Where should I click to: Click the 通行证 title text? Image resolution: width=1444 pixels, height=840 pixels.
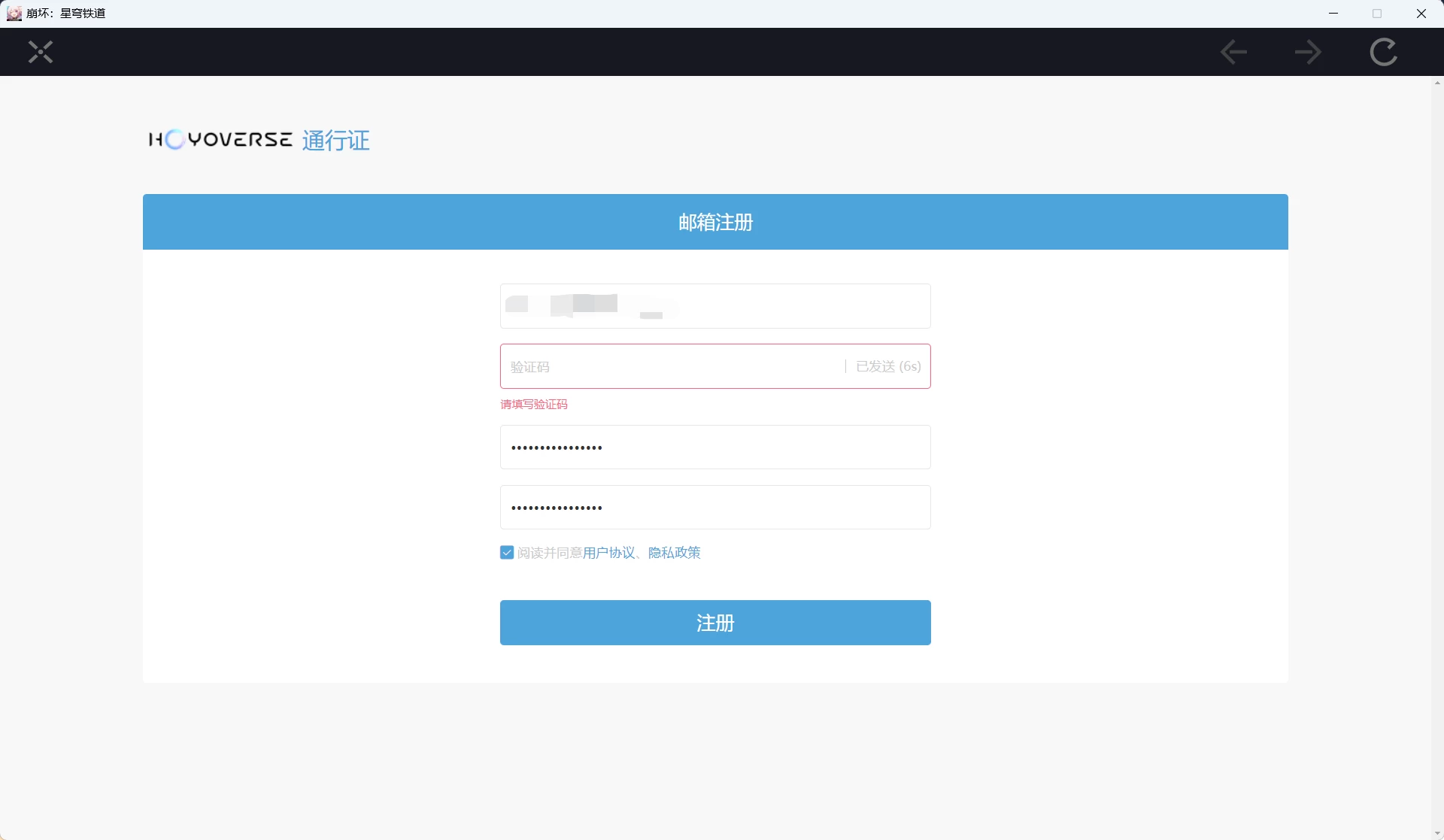336,141
